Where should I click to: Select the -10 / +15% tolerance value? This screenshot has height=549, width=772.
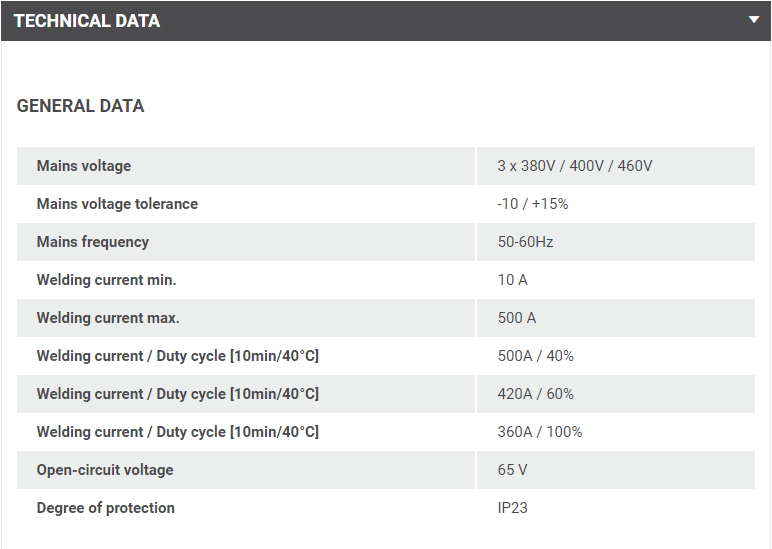tap(532, 204)
